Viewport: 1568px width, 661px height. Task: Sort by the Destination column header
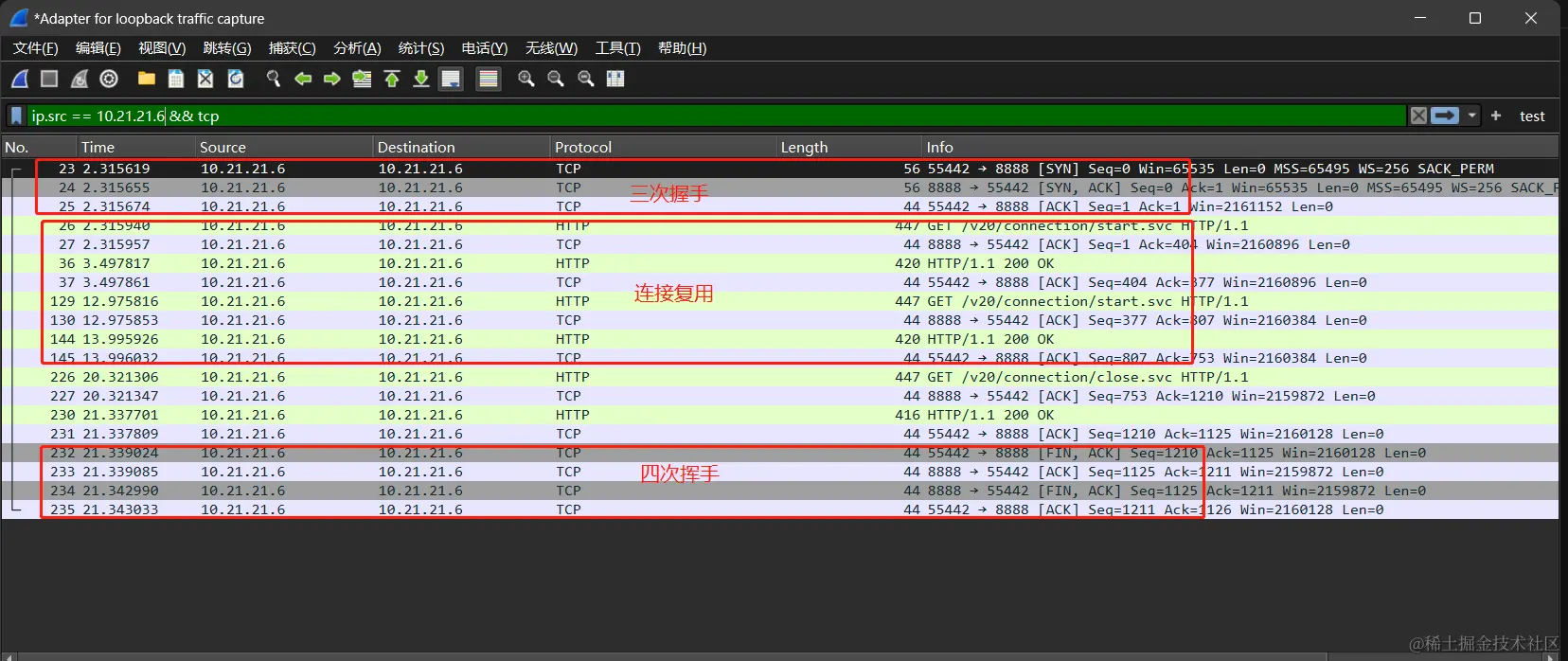(462, 147)
